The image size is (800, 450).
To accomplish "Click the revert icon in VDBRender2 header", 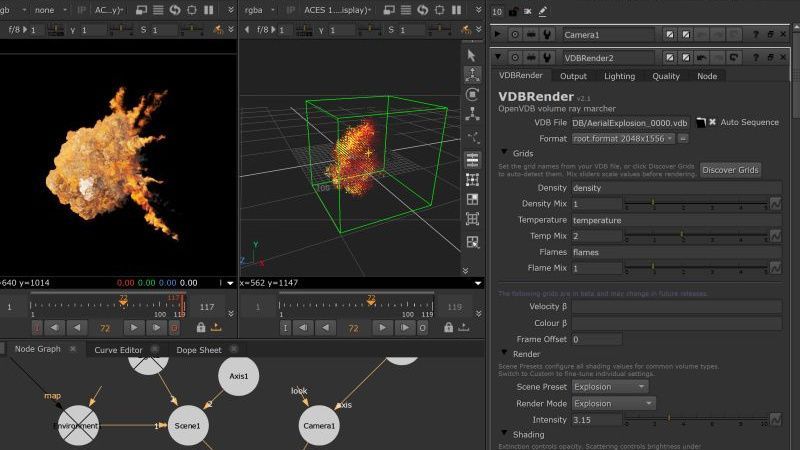I will point(734,58).
